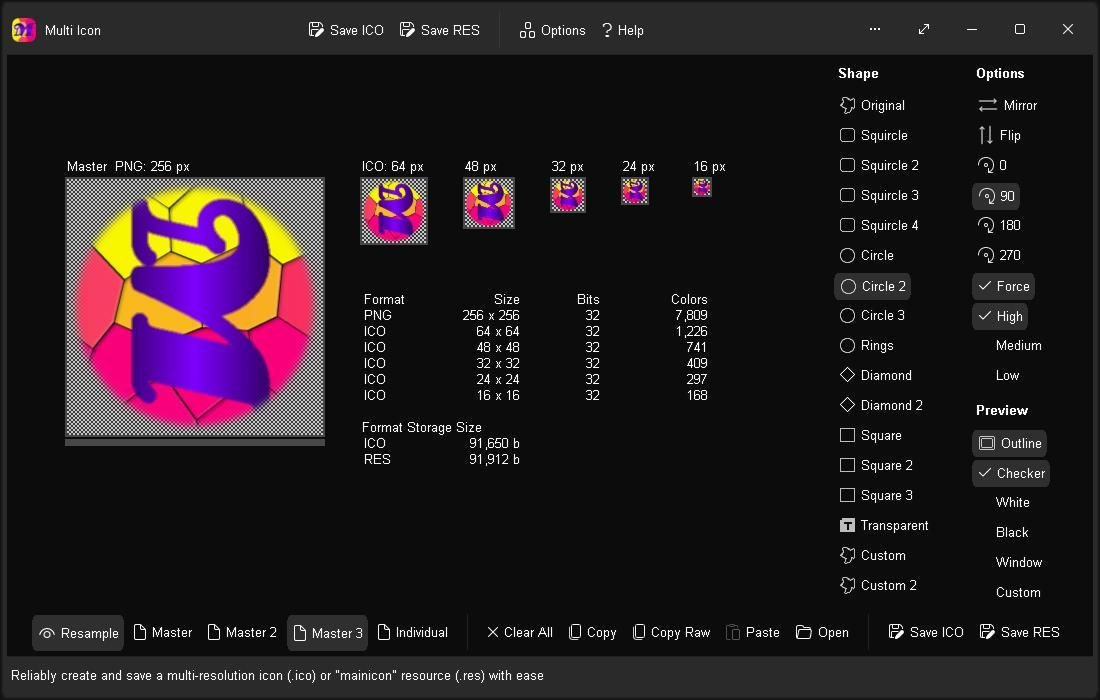
Task: Click the gray bar under master preview
Action: [195, 443]
